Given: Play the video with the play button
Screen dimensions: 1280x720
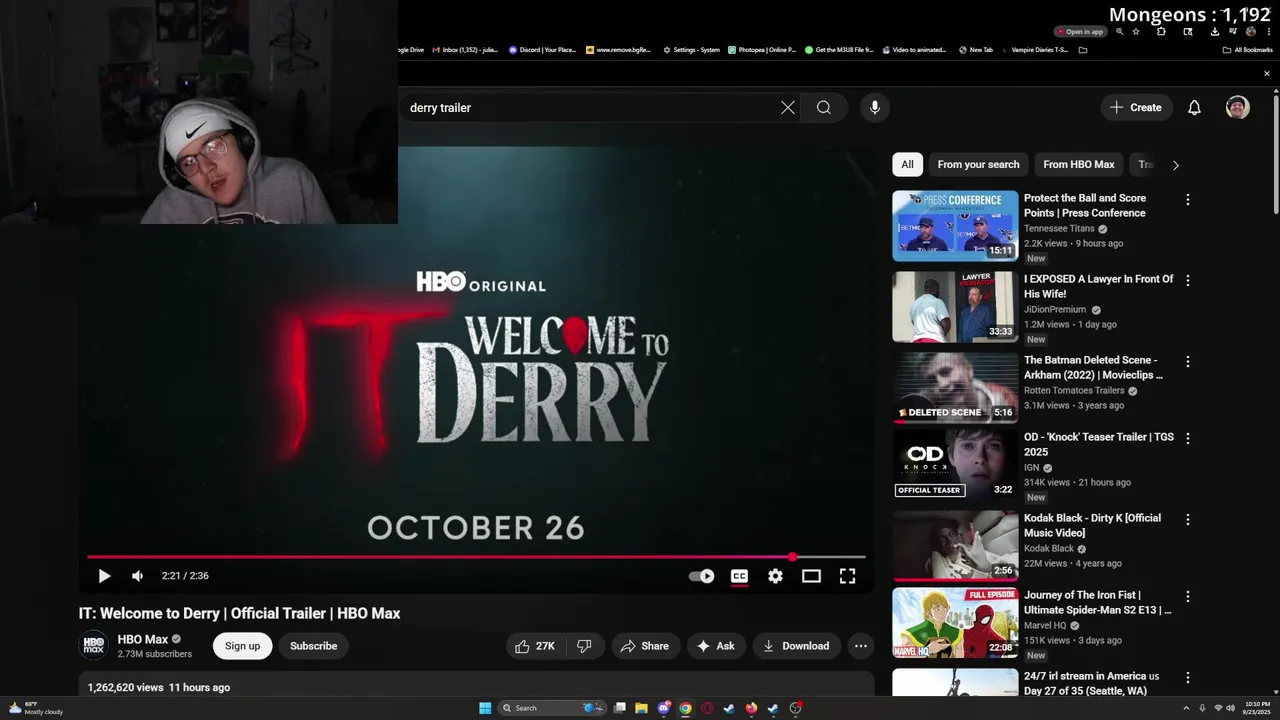Looking at the screenshot, I should 104,576.
